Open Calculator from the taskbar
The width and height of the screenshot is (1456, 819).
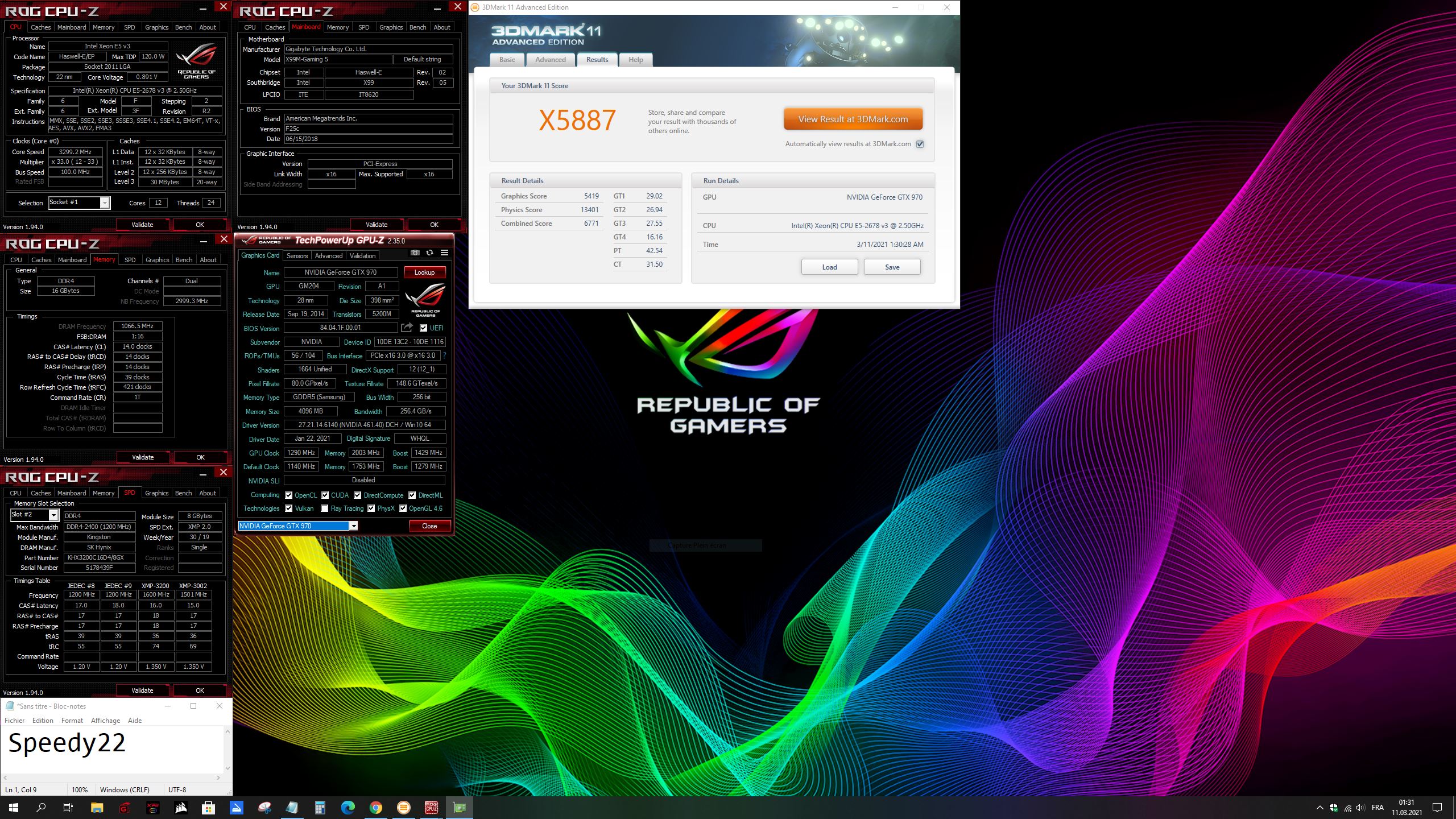(x=320, y=808)
